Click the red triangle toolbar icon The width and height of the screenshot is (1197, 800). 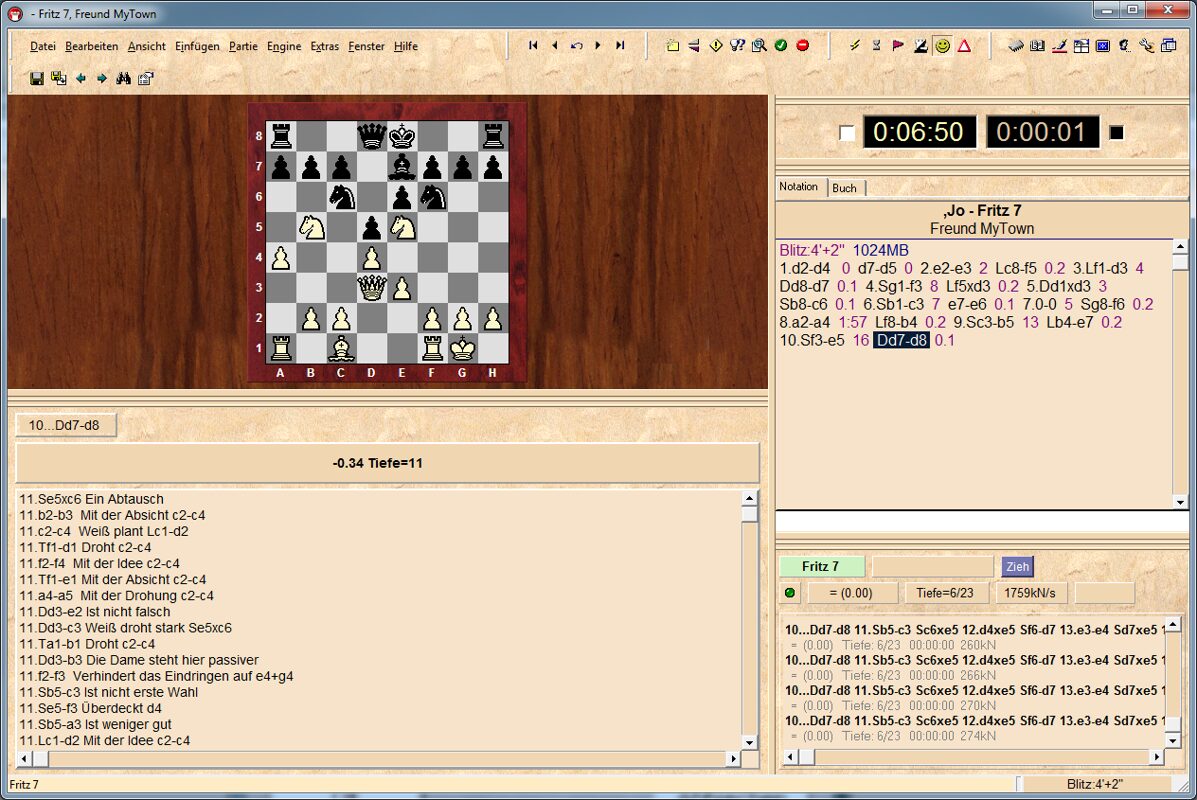point(964,45)
